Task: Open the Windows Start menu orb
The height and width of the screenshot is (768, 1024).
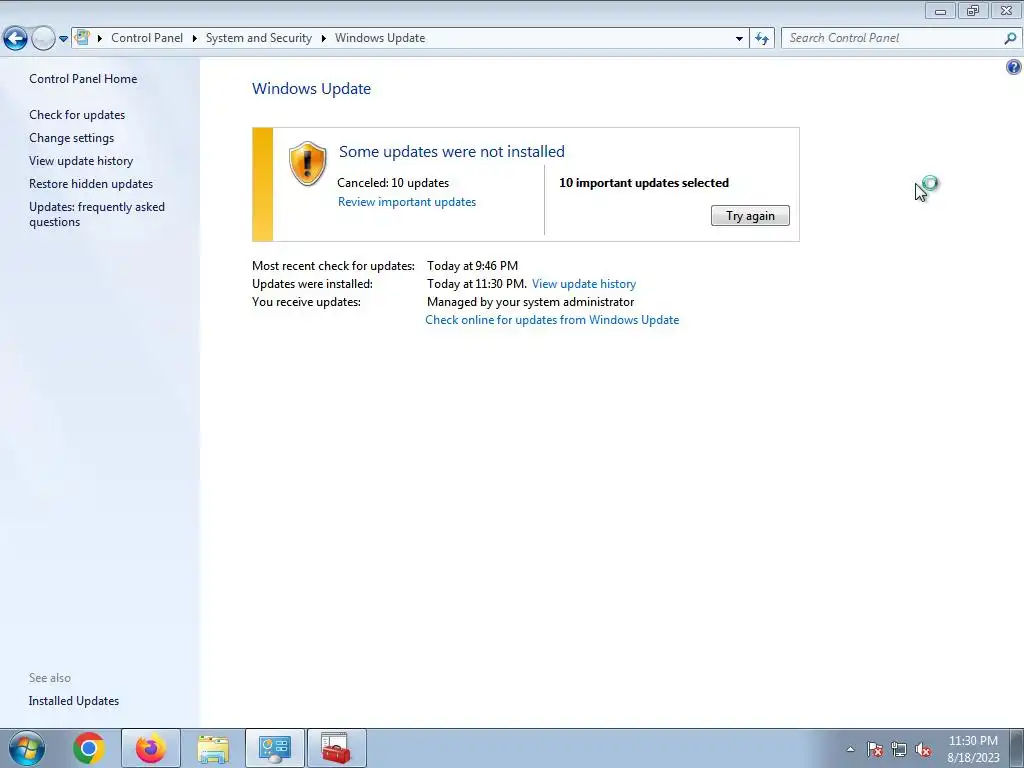Action: click(27, 748)
